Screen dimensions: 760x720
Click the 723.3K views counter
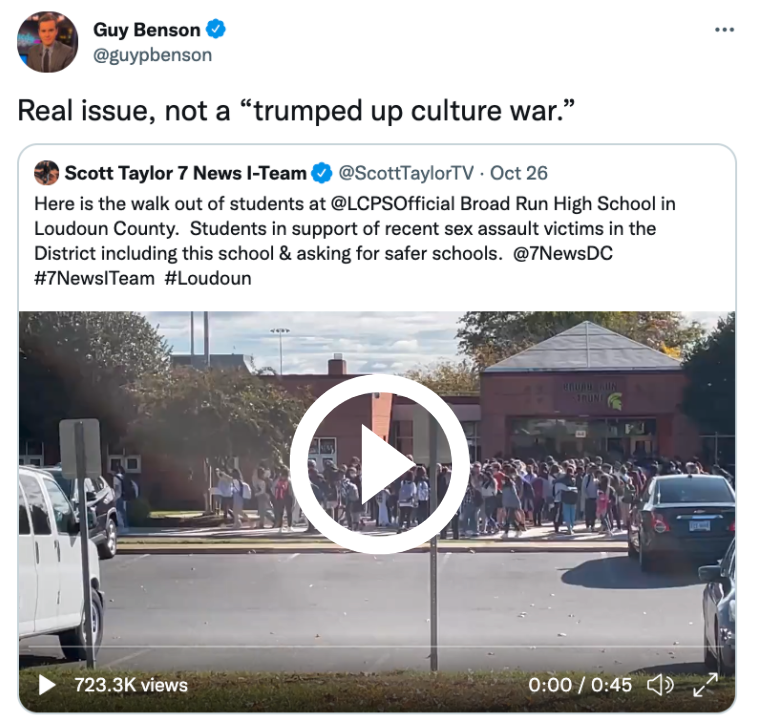click(131, 685)
